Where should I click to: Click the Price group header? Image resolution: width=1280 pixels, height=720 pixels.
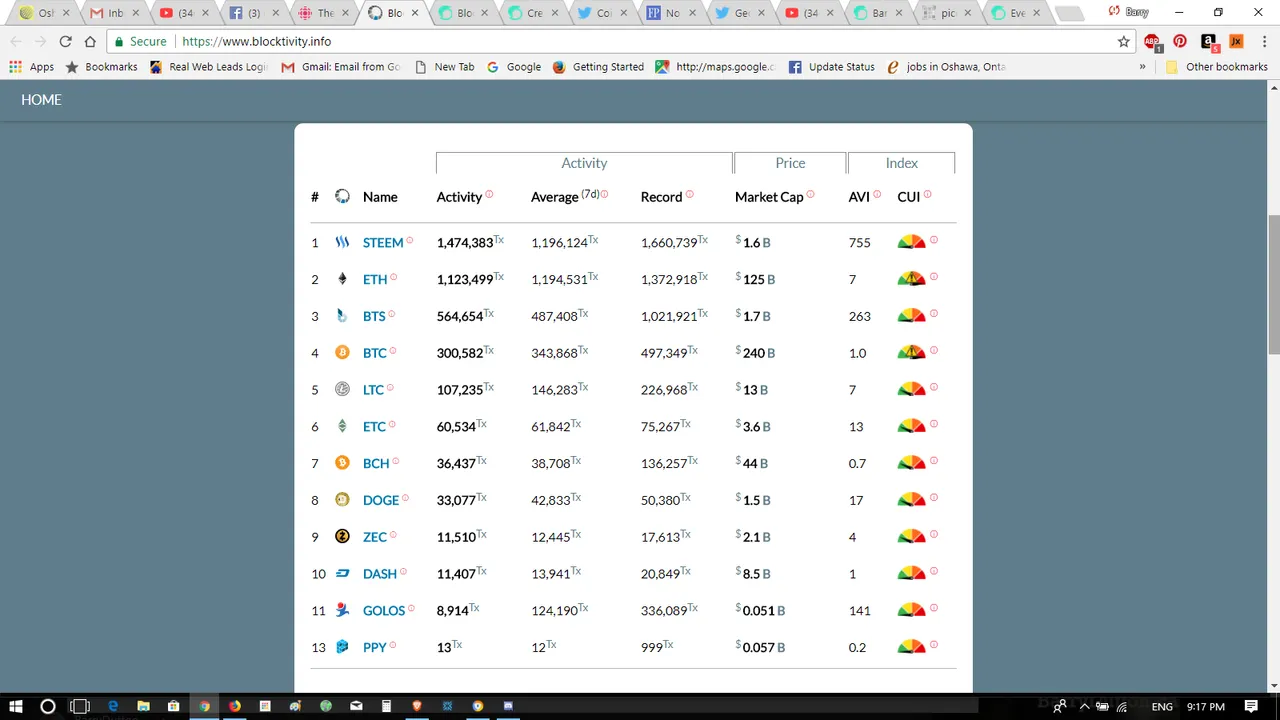(790, 163)
